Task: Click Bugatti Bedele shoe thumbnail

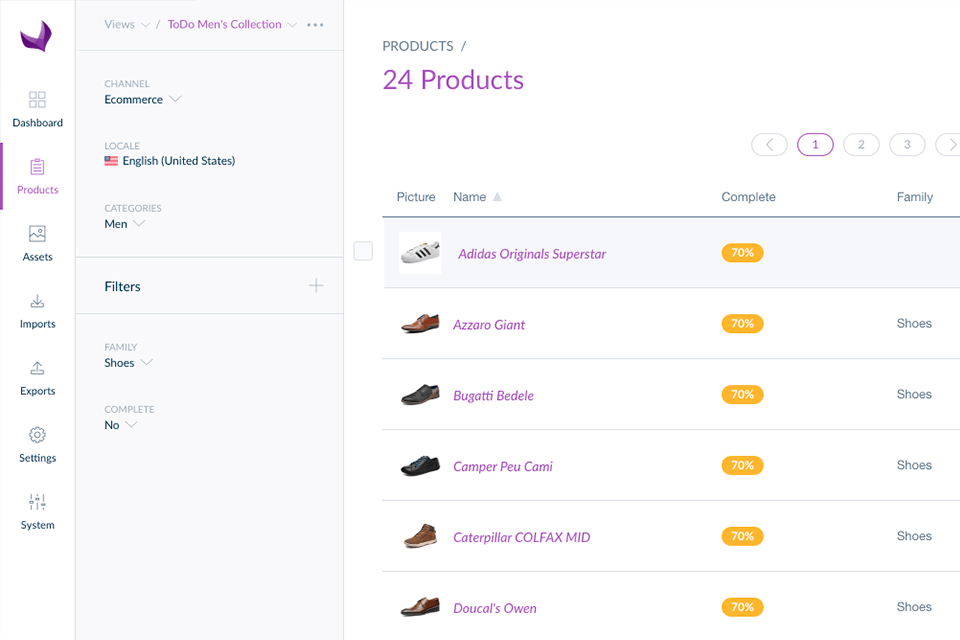Action: pyautogui.click(x=420, y=394)
